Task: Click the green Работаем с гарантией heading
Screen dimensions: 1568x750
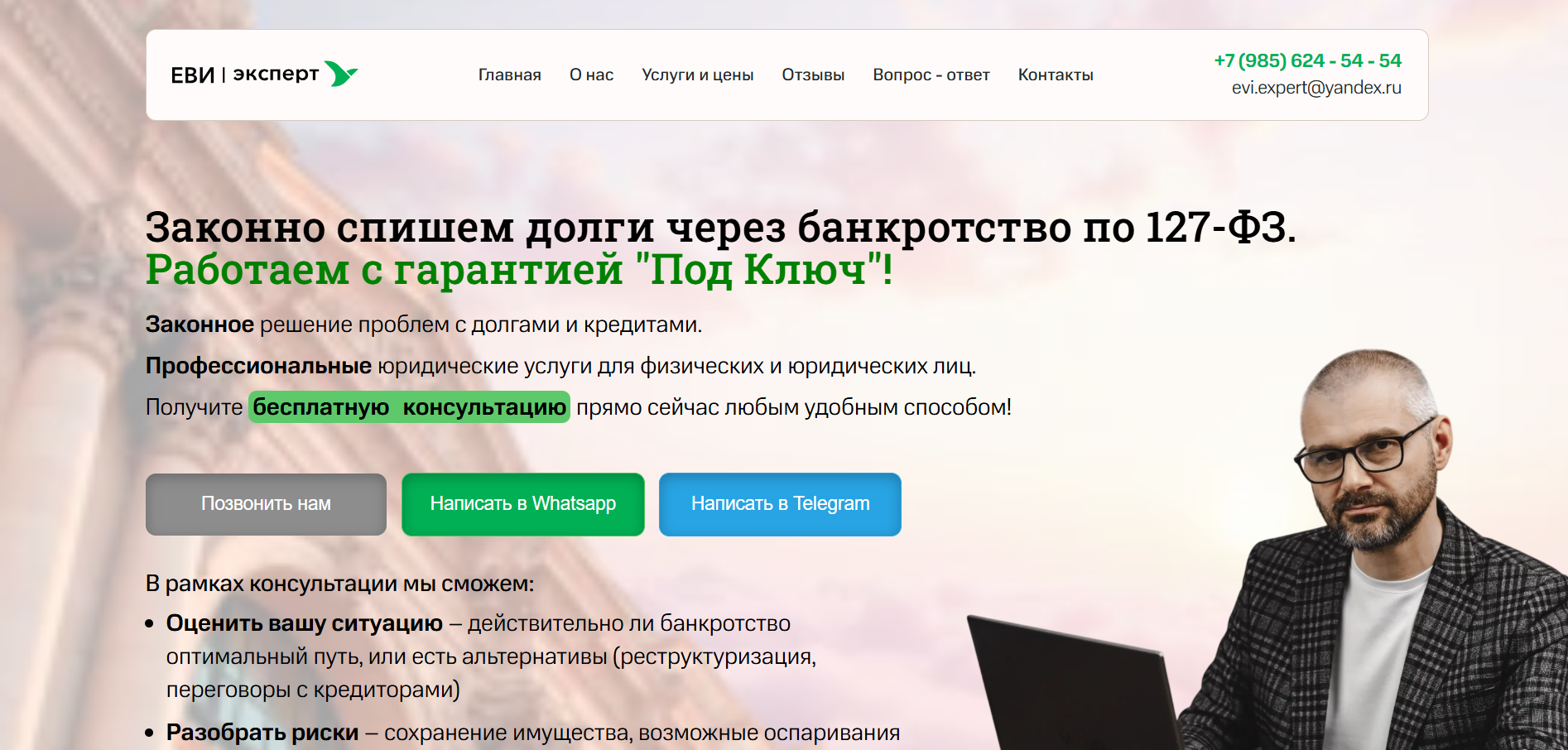Action: [x=519, y=269]
